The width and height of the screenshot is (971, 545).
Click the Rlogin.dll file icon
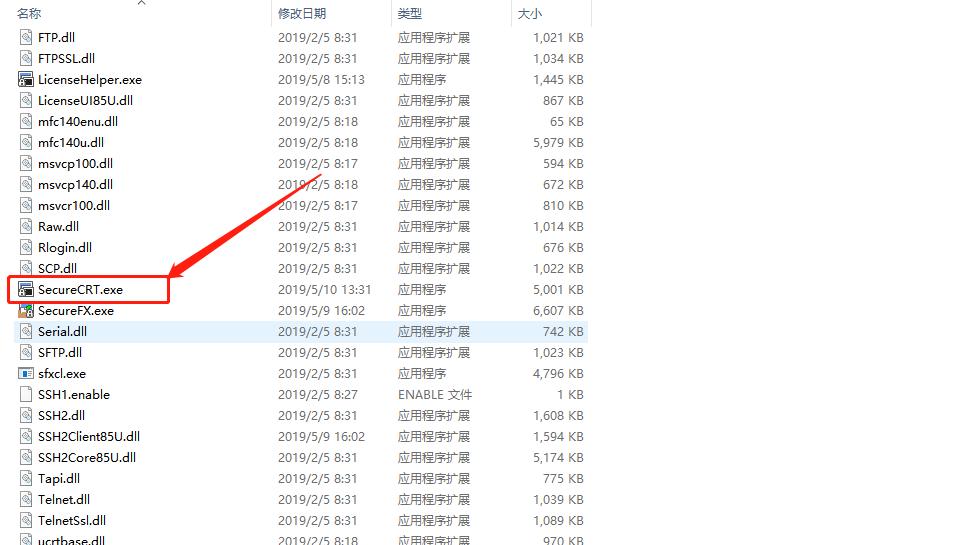tap(25, 248)
